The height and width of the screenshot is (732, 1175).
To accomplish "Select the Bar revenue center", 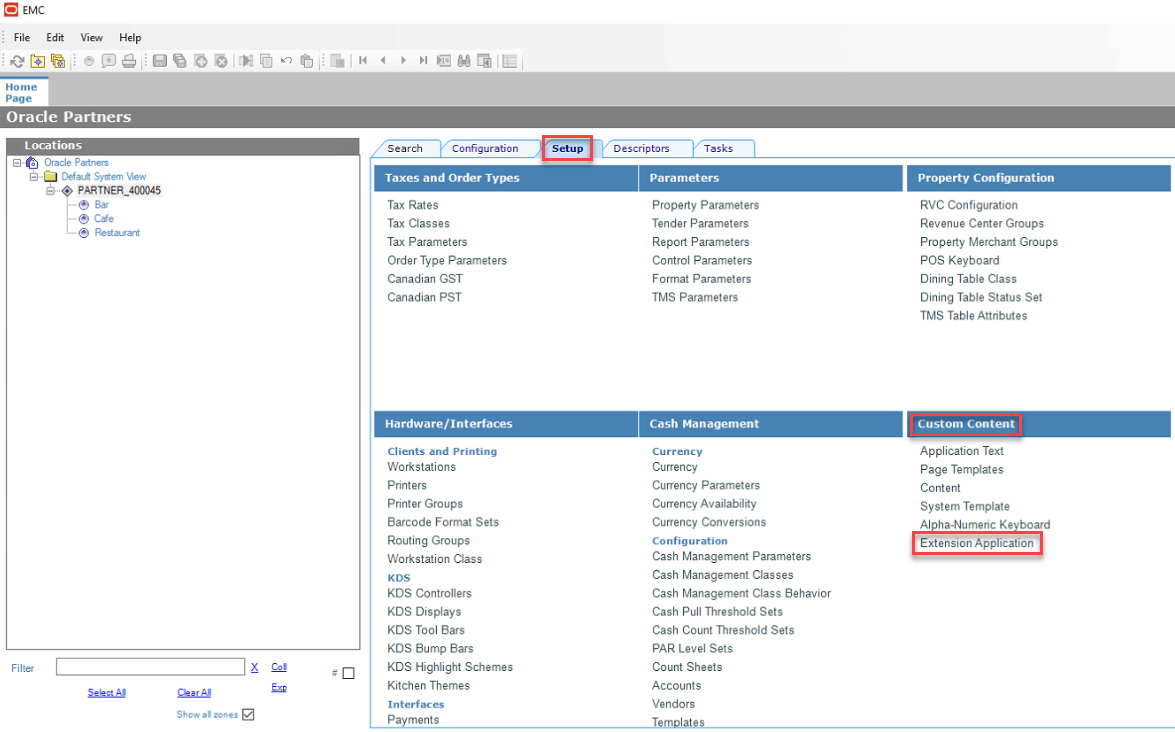I will point(101,205).
